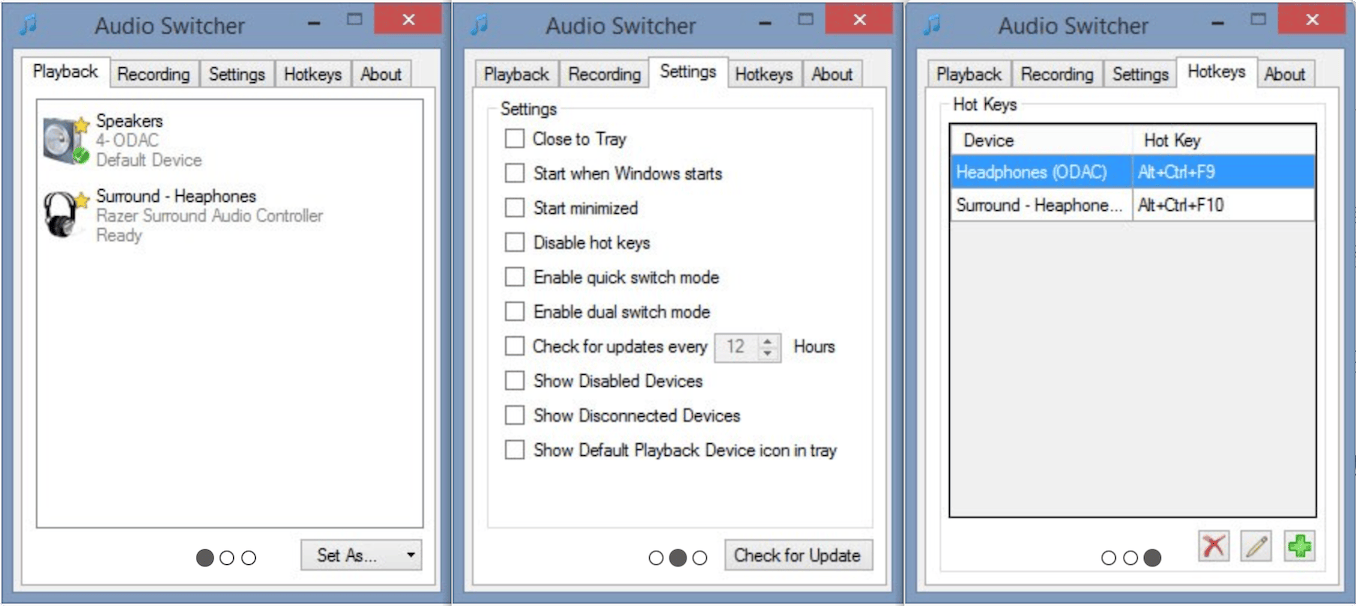Image resolution: width=1356 pixels, height=606 pixels.
Task: Click Alt+Ctrl+F9 hot key cell
Action: (x=1223, y=172)
